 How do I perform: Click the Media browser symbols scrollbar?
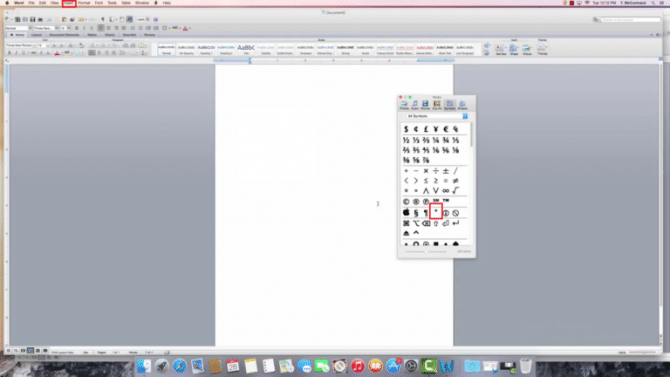point(471,135)
